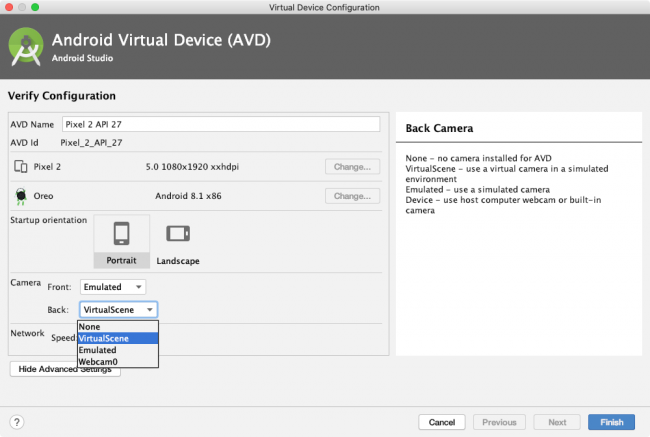Screen dimensions: 650x437
Task: Click the red close window button
Action: click(x=9, y=8)
